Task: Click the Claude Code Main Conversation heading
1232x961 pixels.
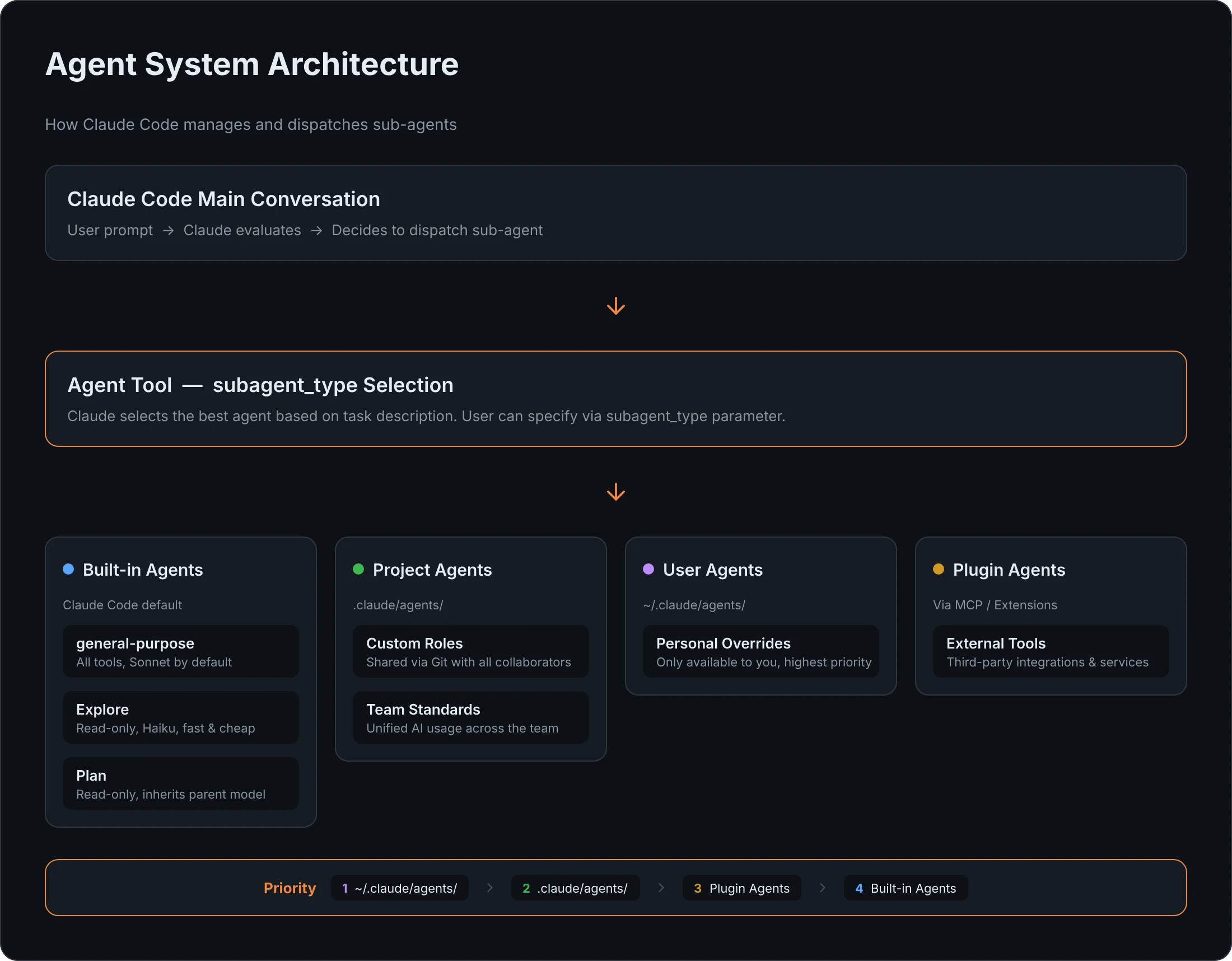Action: pyautogui.click(x=224, y=199)
